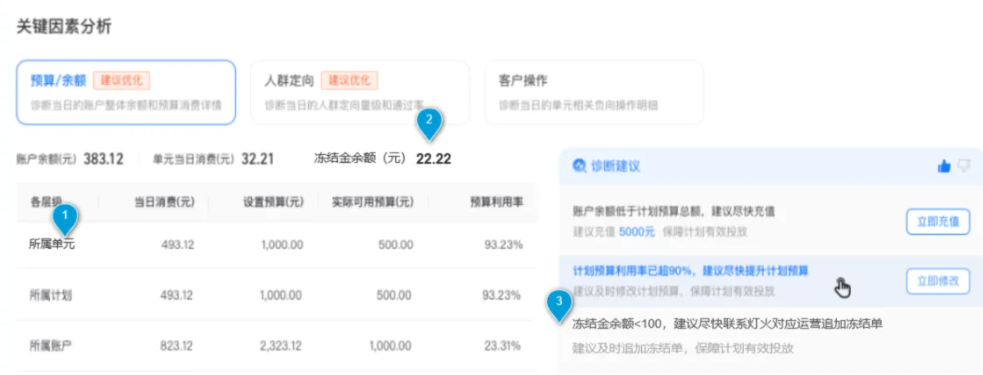Select the 所属计划 row label
983x375 pixels.
51,295
